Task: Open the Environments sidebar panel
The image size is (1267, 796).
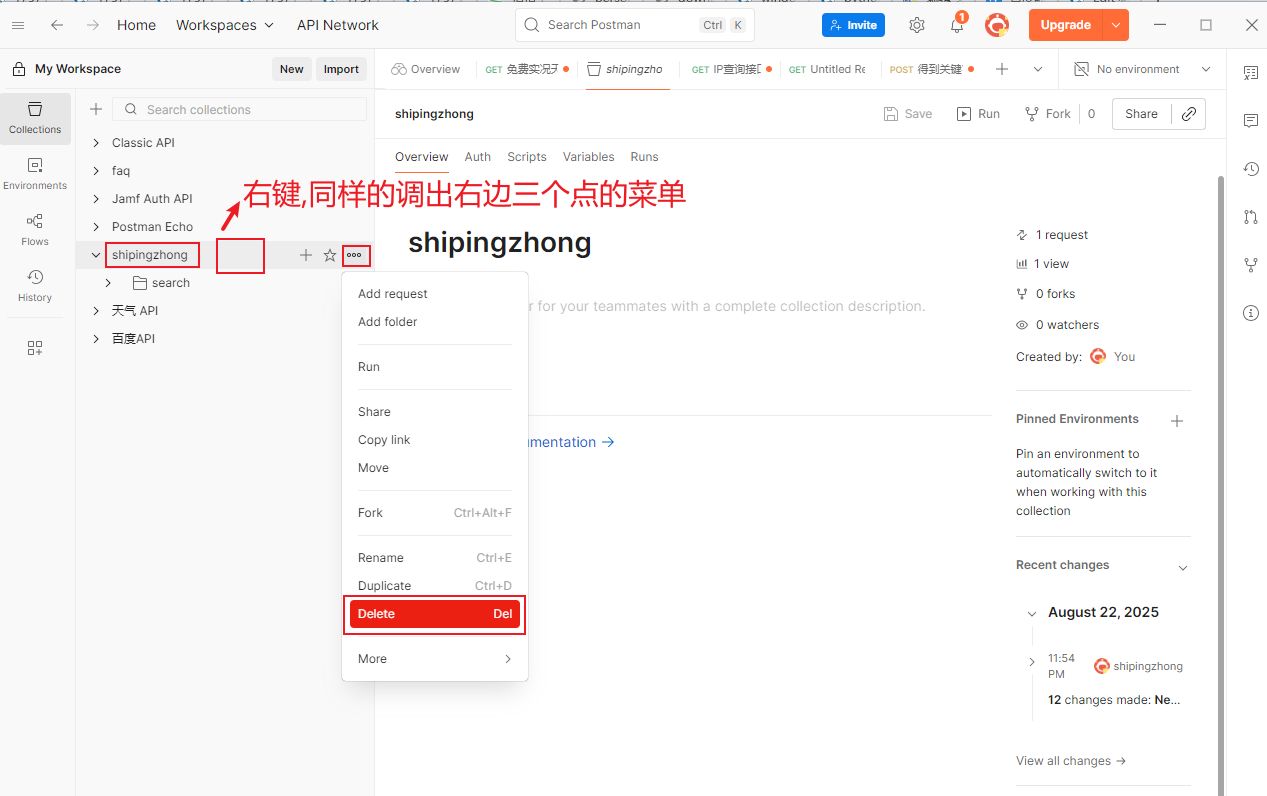Action: pyautogui.click(x=35, y=172)
